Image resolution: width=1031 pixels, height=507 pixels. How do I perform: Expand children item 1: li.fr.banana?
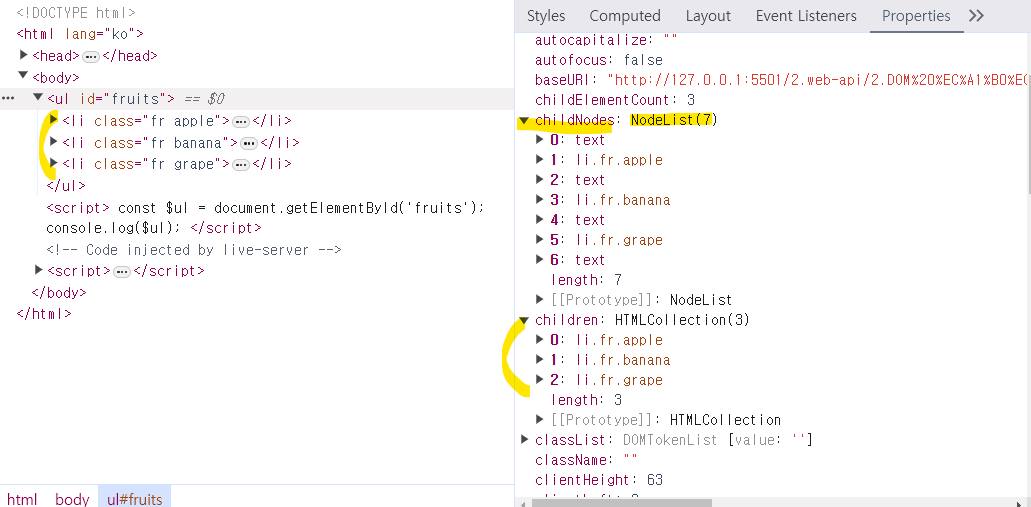click(540, 360)
